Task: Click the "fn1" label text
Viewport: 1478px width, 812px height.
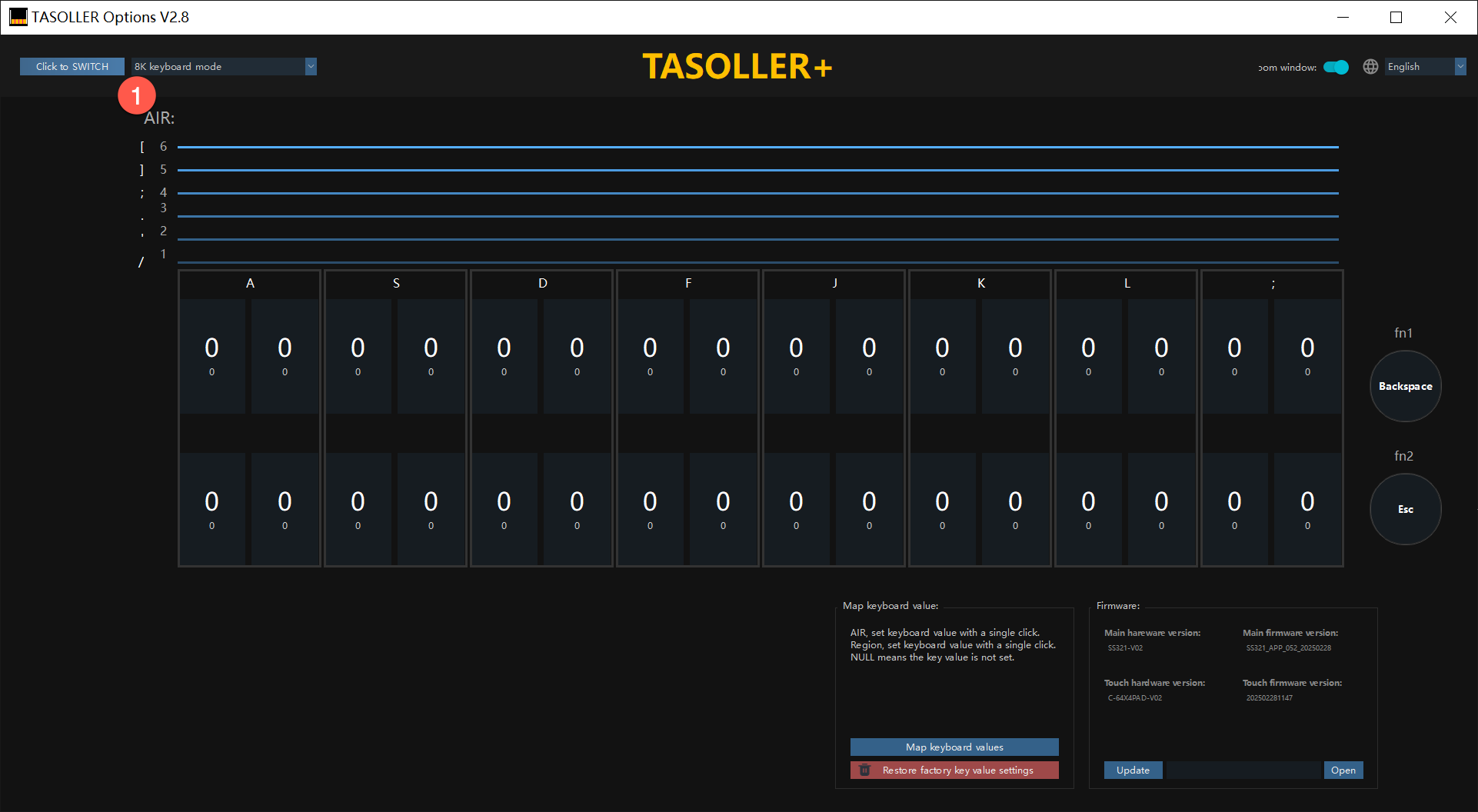Action: (x=1403, y=333)
